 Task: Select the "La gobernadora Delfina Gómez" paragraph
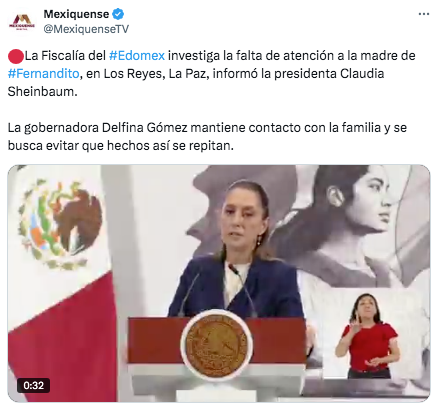[207, 137]
